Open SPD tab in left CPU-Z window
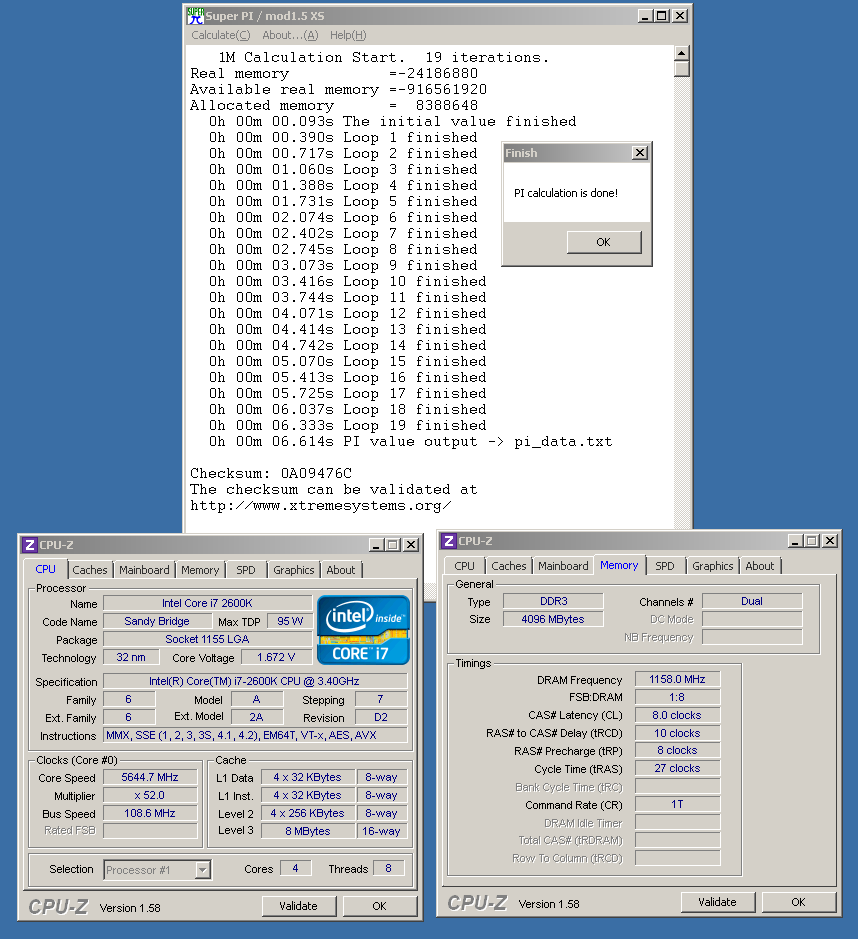This screenshot has width=858, height=939. 245,570
